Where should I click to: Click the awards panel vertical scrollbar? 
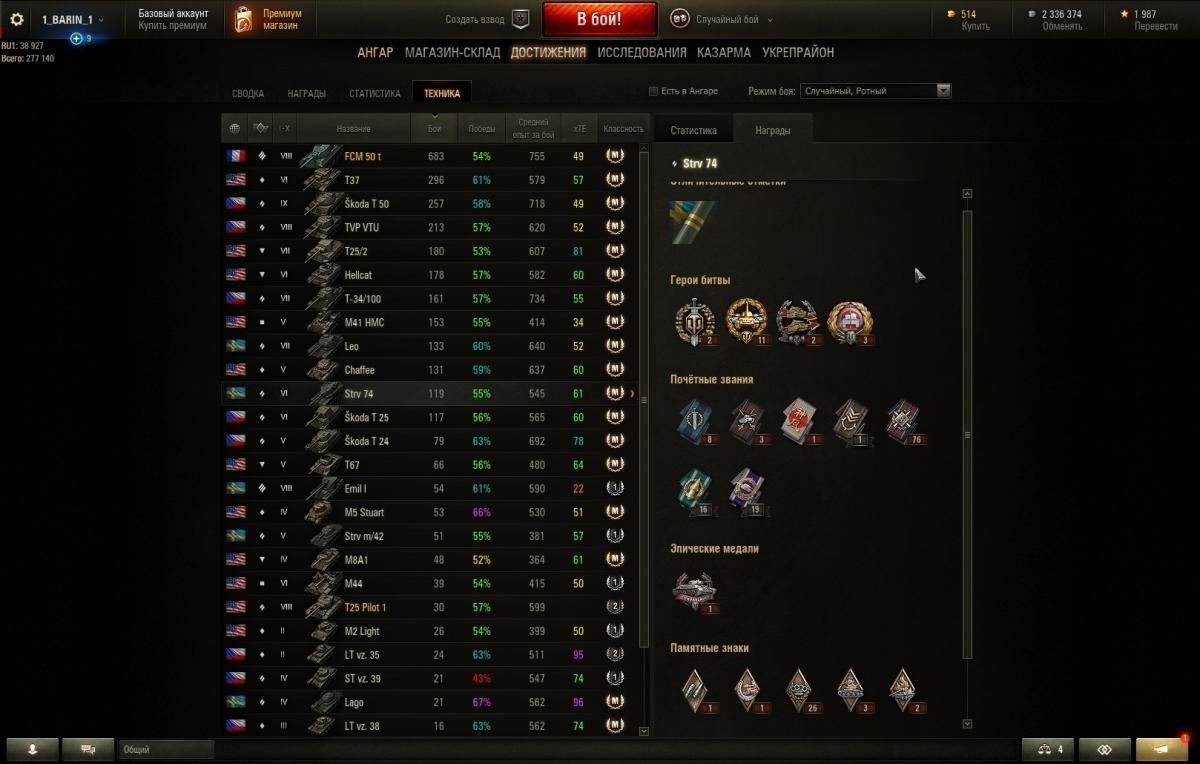pos(967,435)
